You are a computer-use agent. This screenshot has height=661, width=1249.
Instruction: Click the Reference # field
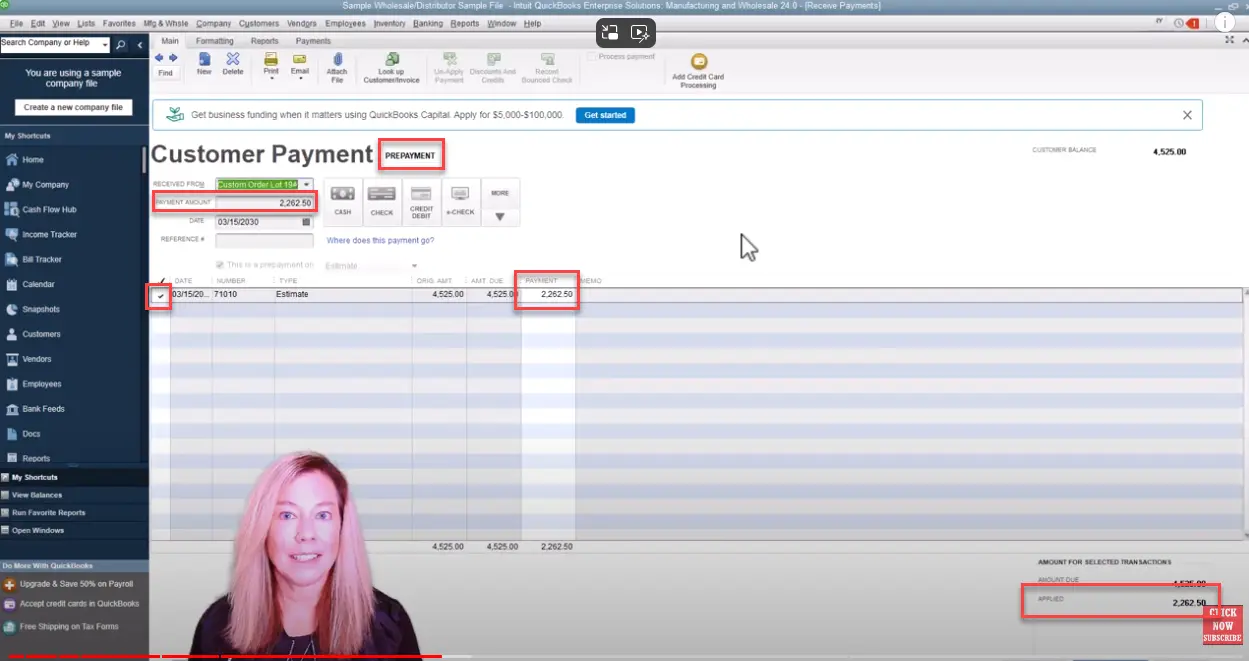(264, 241)
